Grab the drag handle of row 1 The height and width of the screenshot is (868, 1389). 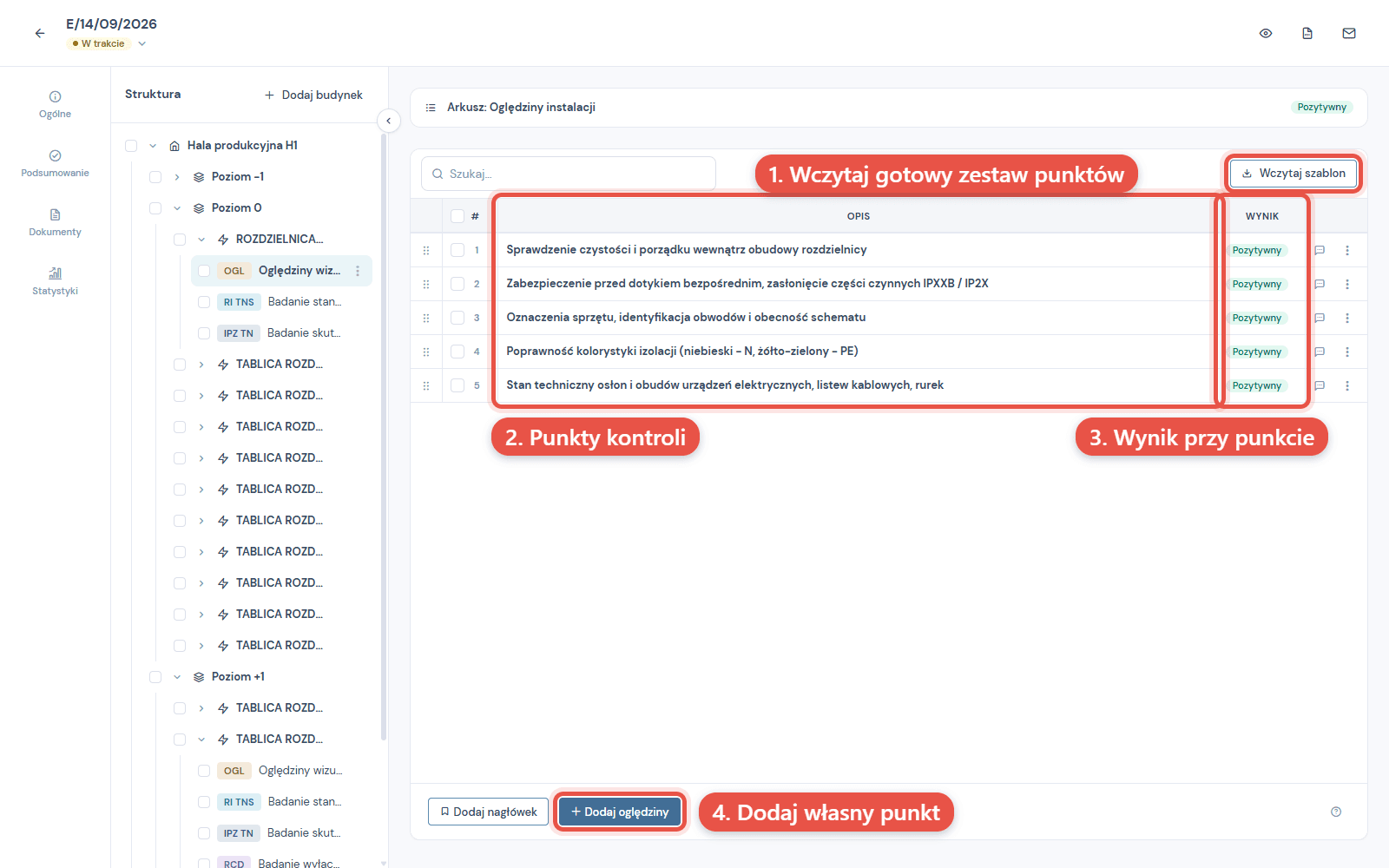pos(426,250)
